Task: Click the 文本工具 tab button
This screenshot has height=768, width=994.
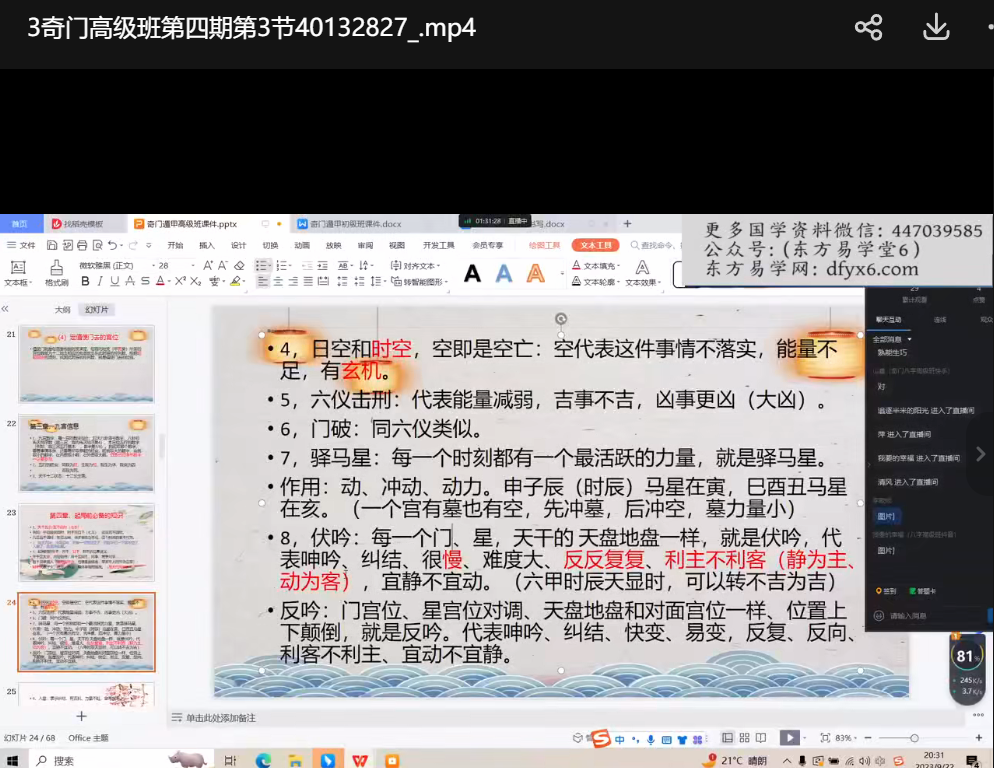Action: point(595,245)
